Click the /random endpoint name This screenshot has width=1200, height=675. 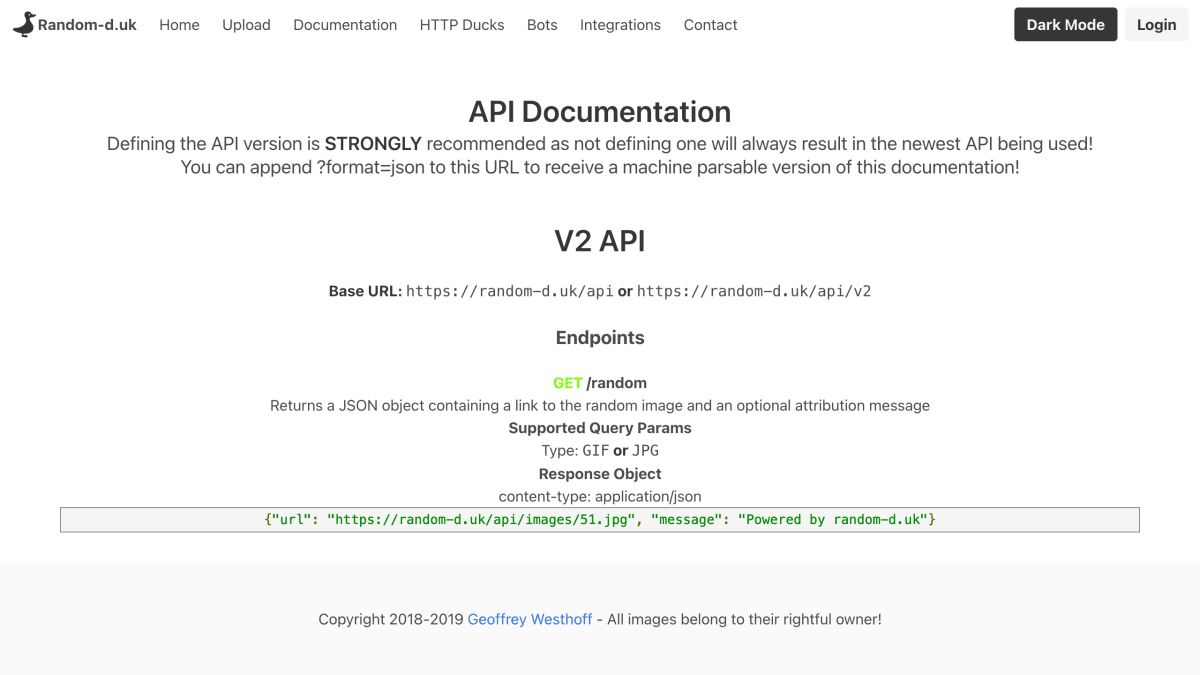[616, 383]
